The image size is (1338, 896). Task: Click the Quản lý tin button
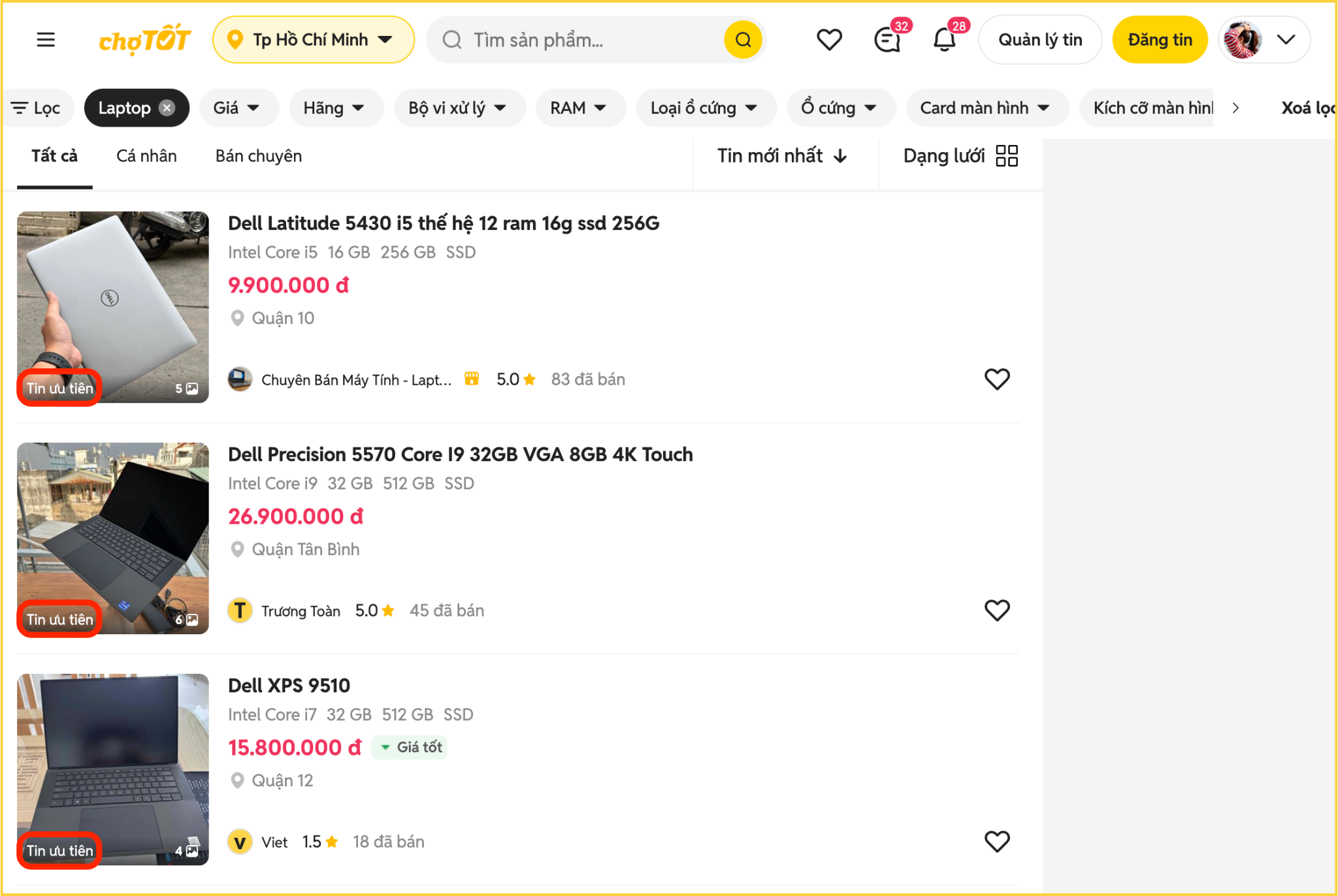[x=1040, y=40]
